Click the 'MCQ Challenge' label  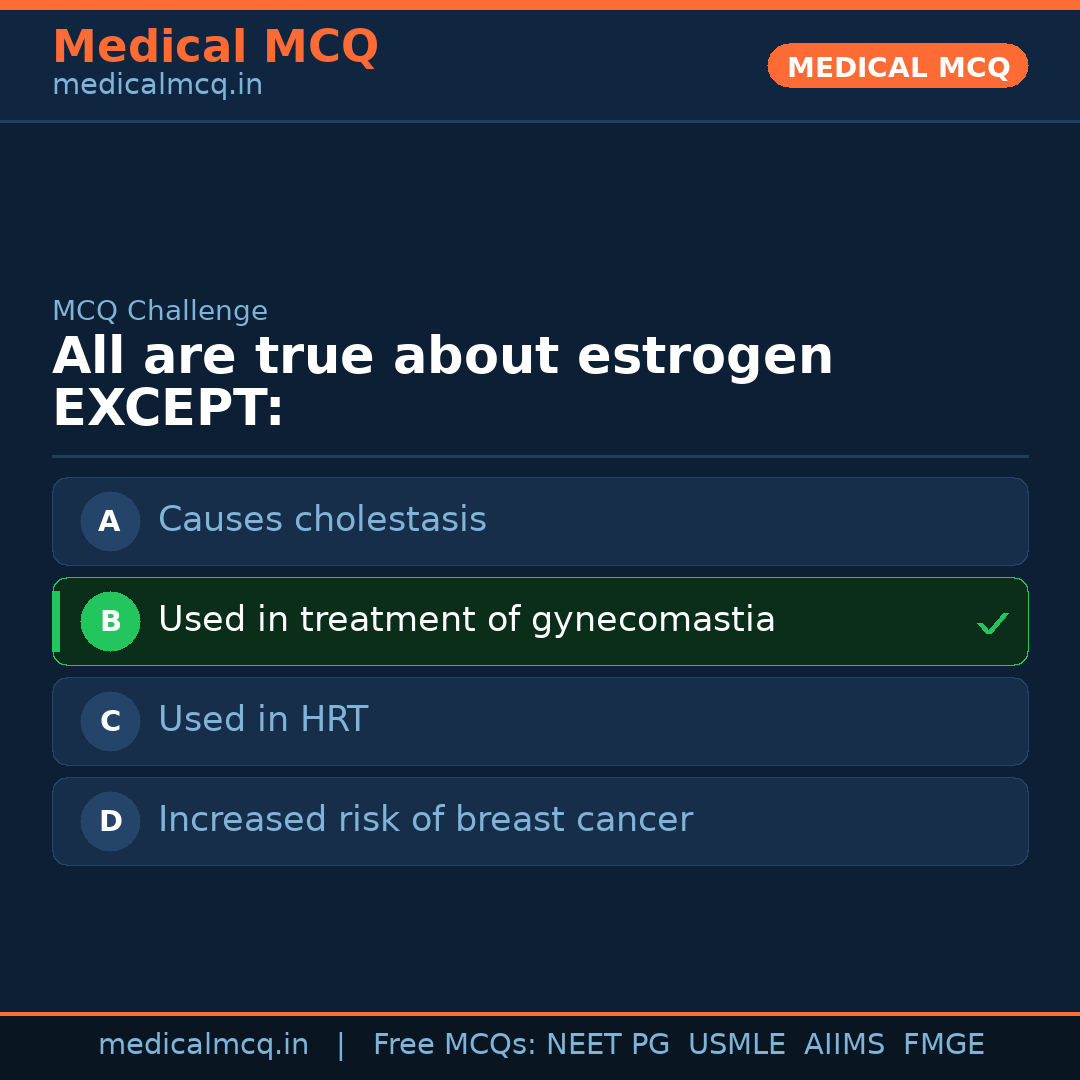[x=160, y=311]
